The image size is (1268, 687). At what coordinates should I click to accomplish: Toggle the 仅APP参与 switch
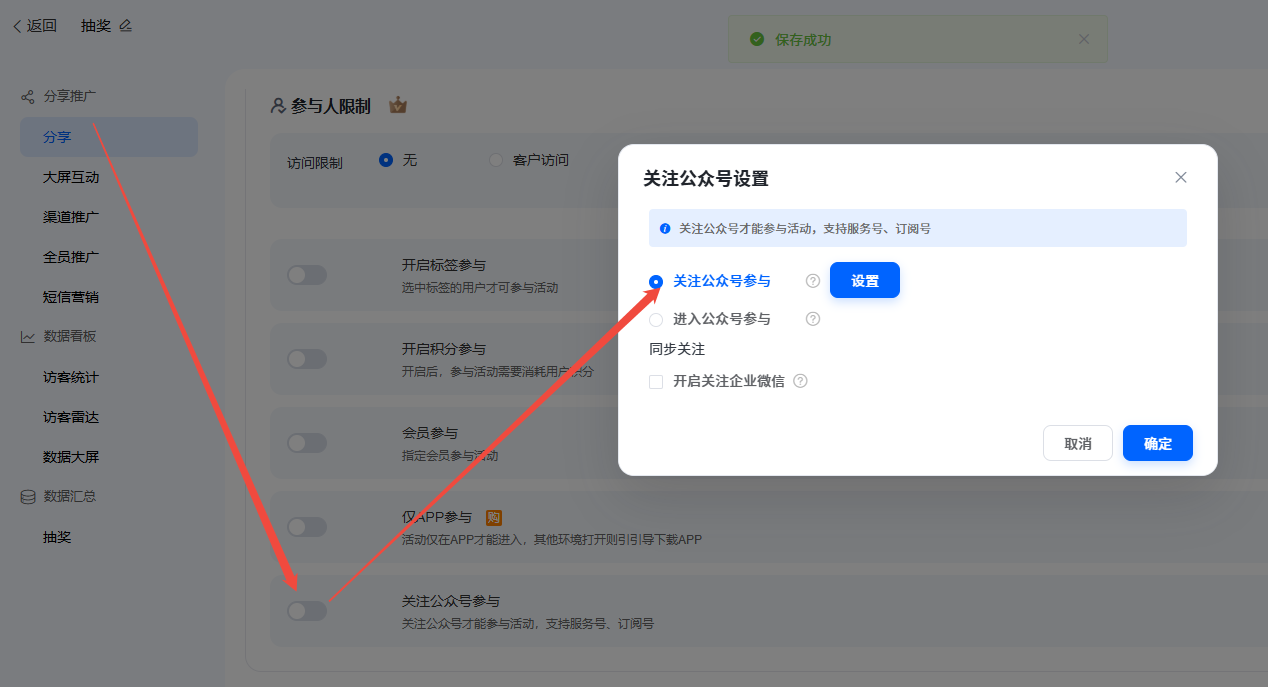(307, 527)
